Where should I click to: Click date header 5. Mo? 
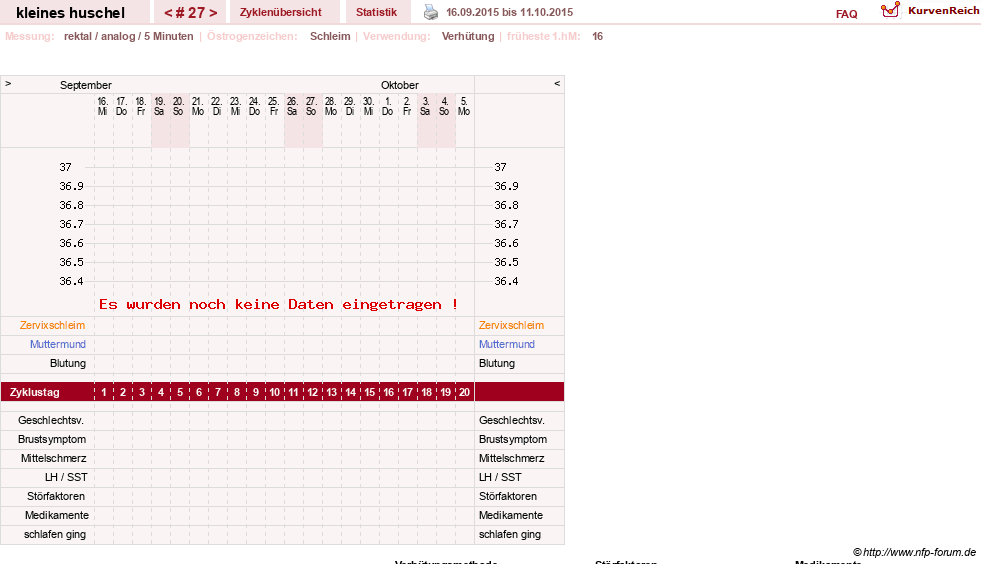464,106
